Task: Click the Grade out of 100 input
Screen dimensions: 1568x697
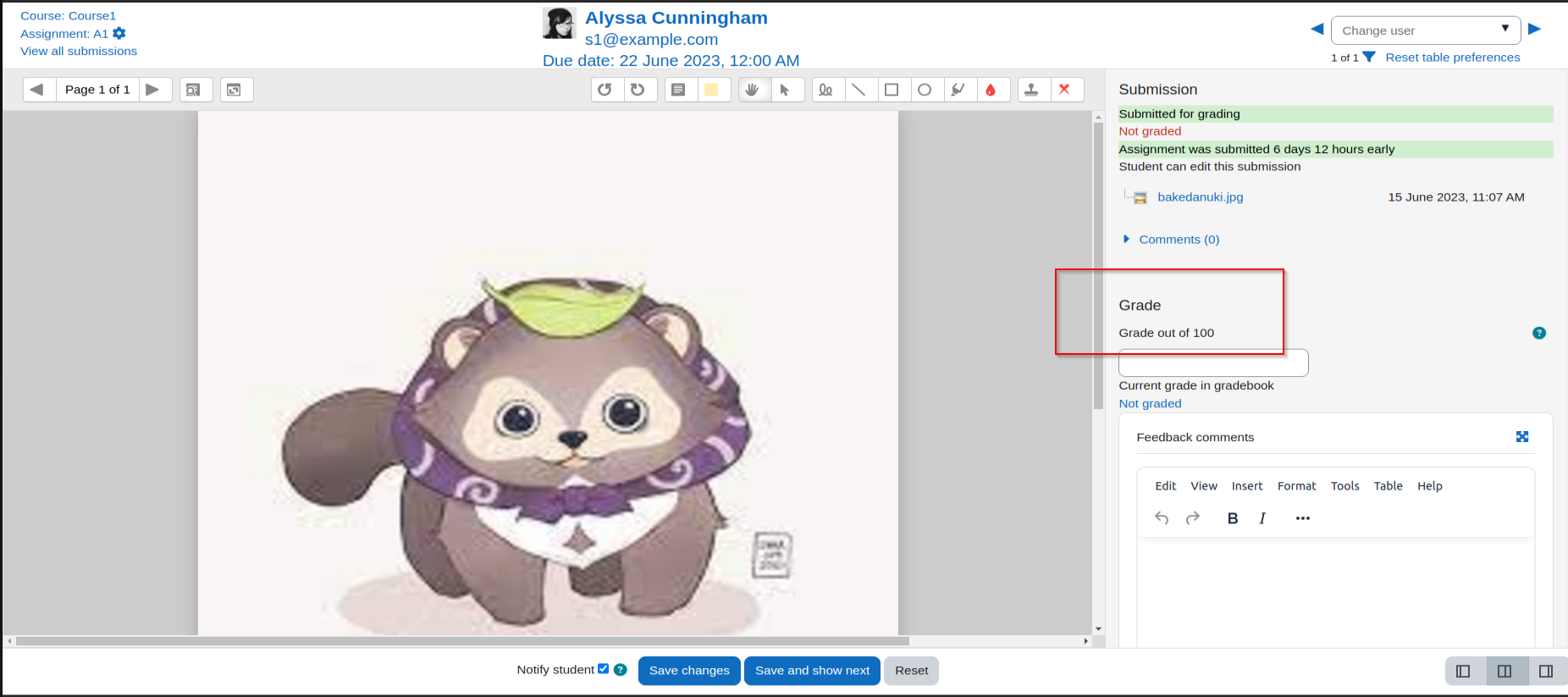Action: (x=1213, y=363)
